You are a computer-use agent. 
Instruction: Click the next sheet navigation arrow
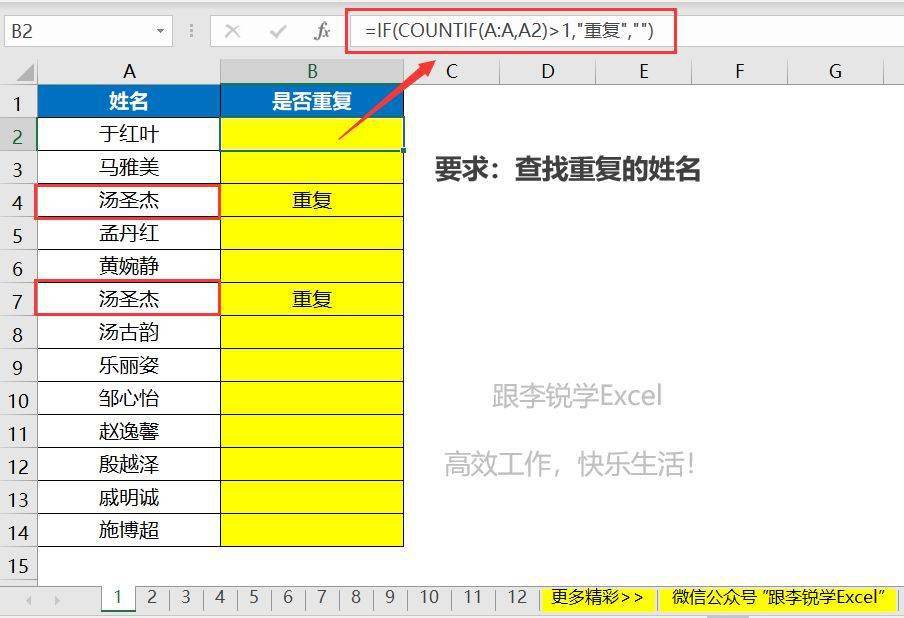tap(56, 601)
